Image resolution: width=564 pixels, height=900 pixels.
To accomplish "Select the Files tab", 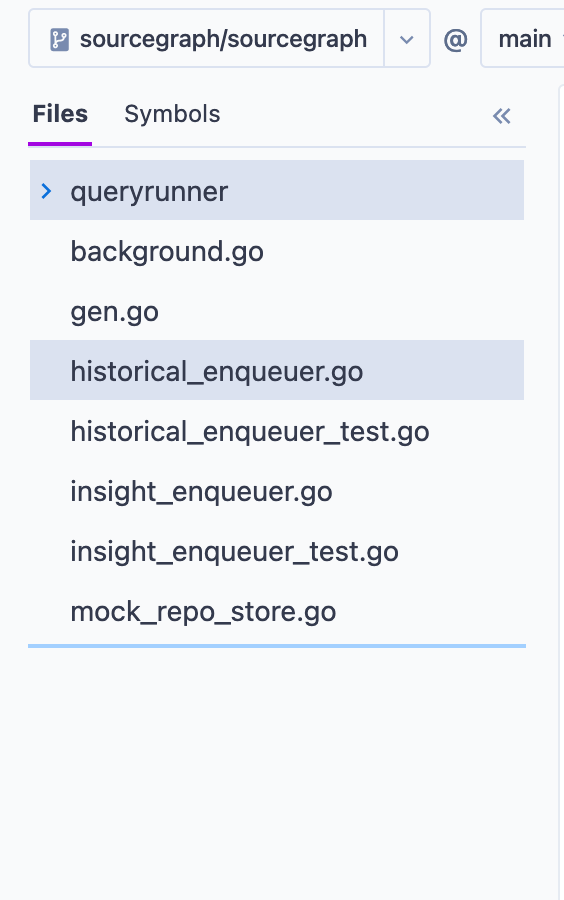I will point(60,114).
